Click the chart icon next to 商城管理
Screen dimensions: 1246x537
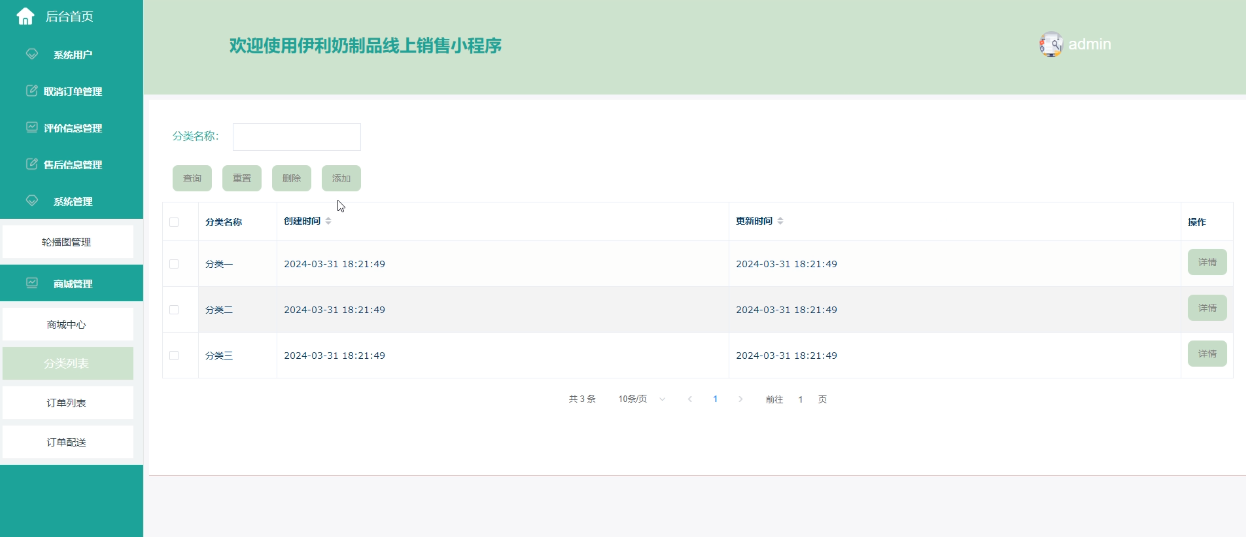pyautogui.click(x=32, y=284)
